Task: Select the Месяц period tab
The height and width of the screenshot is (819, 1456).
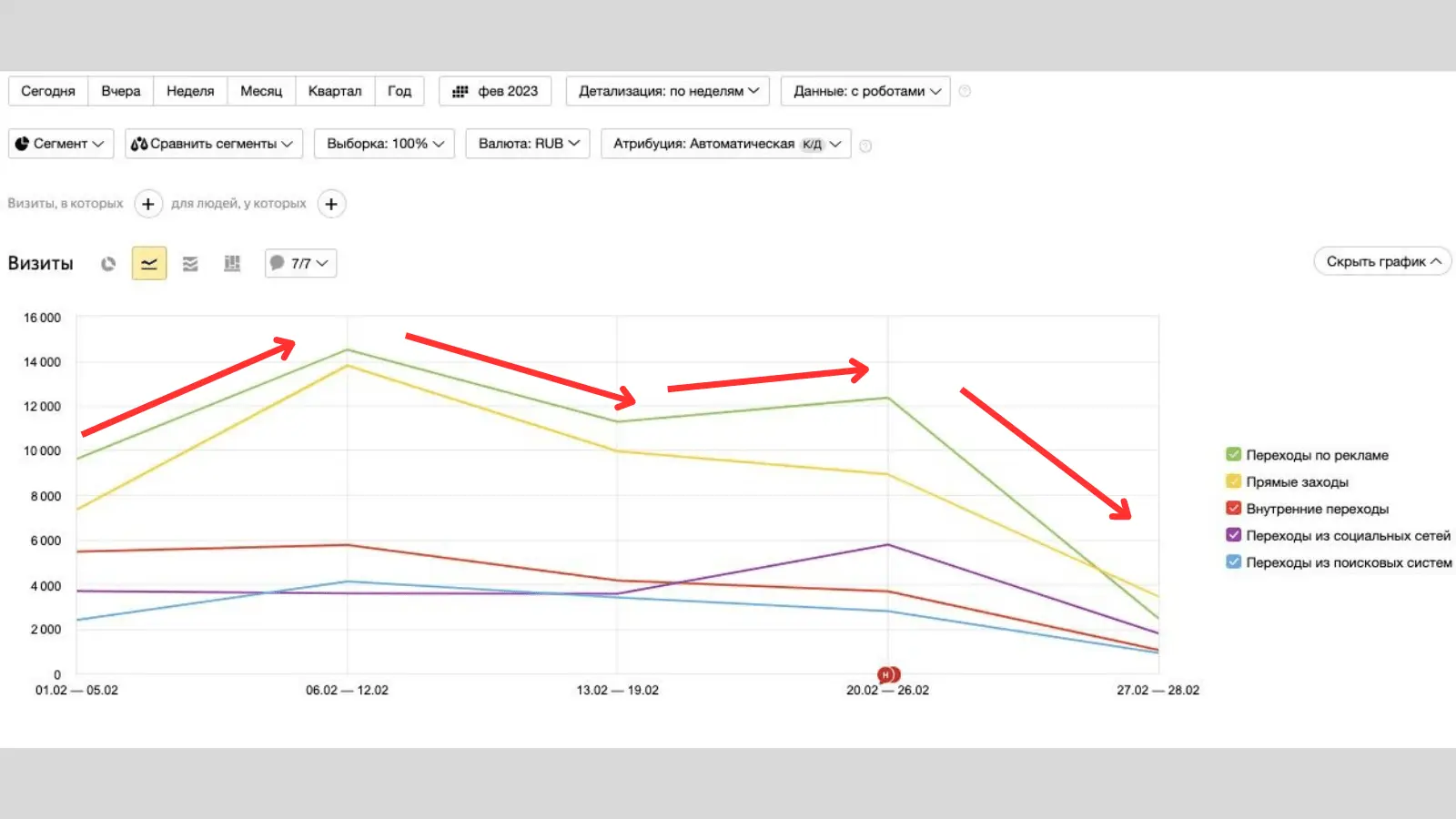Action: (x=261, y=91)
